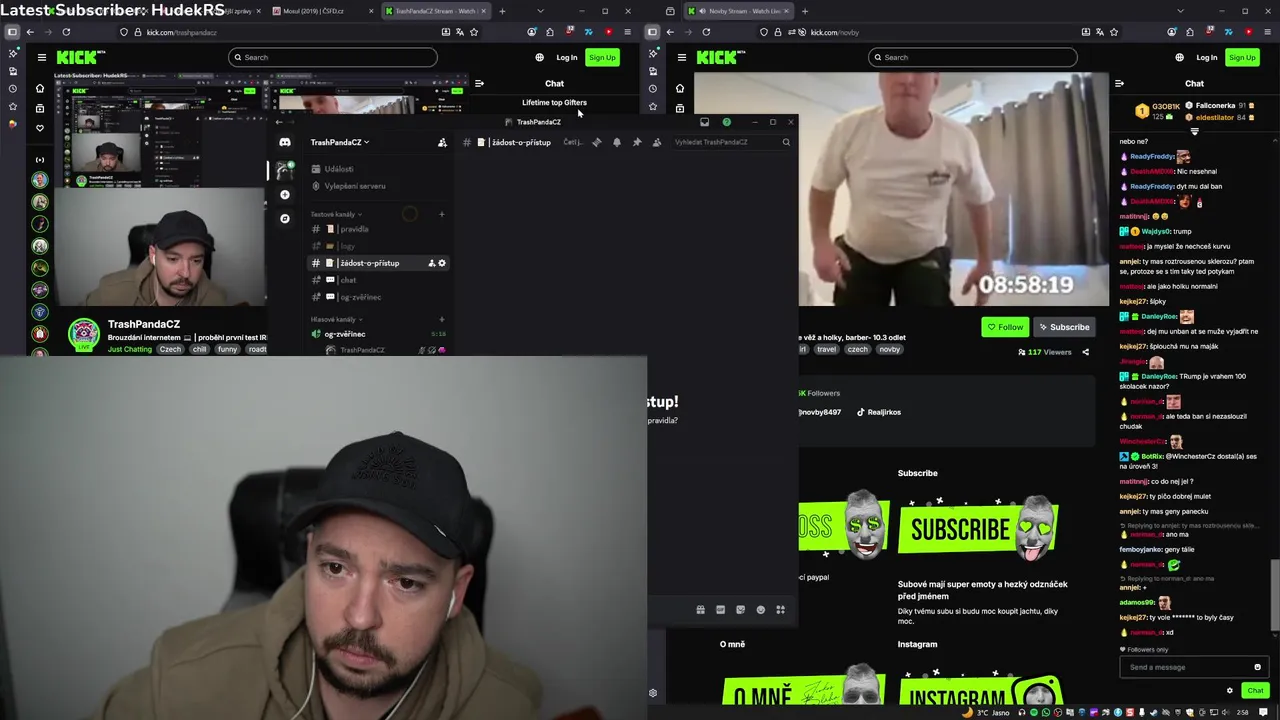The width and height of the screenshot is (1280, 720).
Task: Add channel to Hlasové kanály with plus
Action: [x=442, y=319]
